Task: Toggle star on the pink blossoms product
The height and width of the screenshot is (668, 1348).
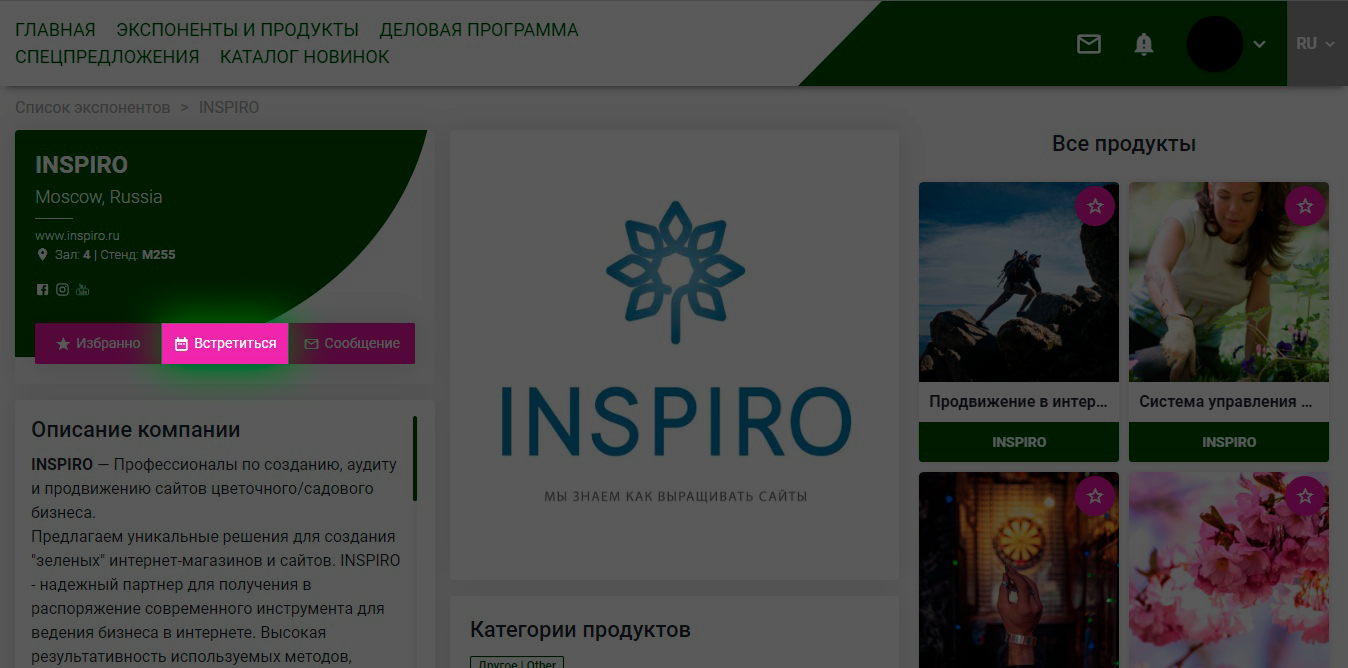Action: click(1305, 496)
